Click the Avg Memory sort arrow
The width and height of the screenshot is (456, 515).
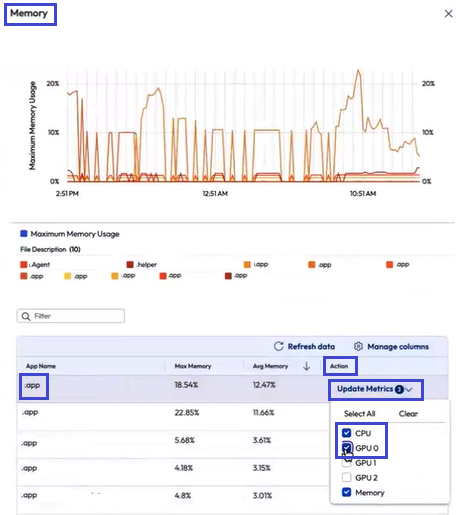(x=306, y=366)
